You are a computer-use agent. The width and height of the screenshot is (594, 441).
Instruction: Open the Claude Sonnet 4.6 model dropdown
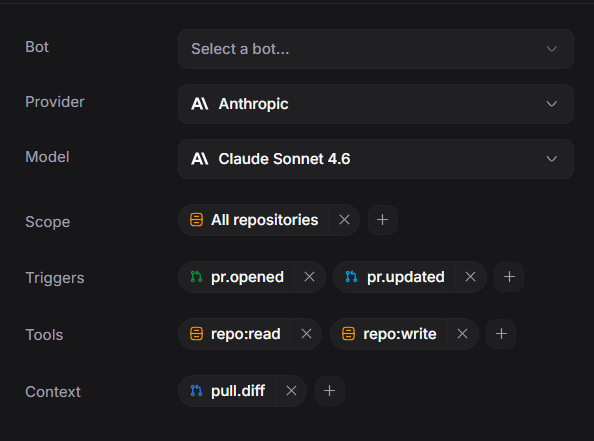point(375,159)
